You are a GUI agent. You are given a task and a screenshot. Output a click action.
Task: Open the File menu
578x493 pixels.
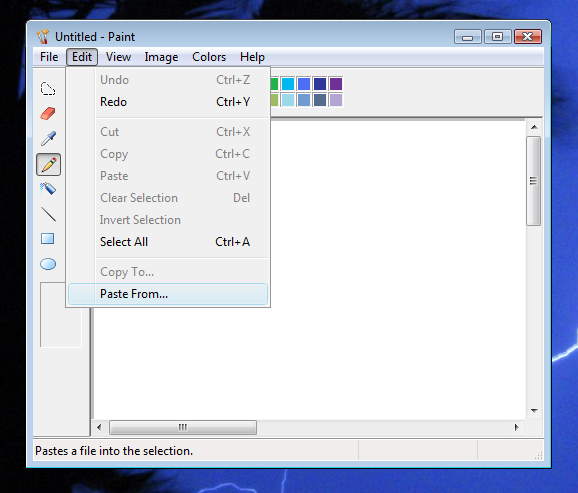click(x=49, y=57)
